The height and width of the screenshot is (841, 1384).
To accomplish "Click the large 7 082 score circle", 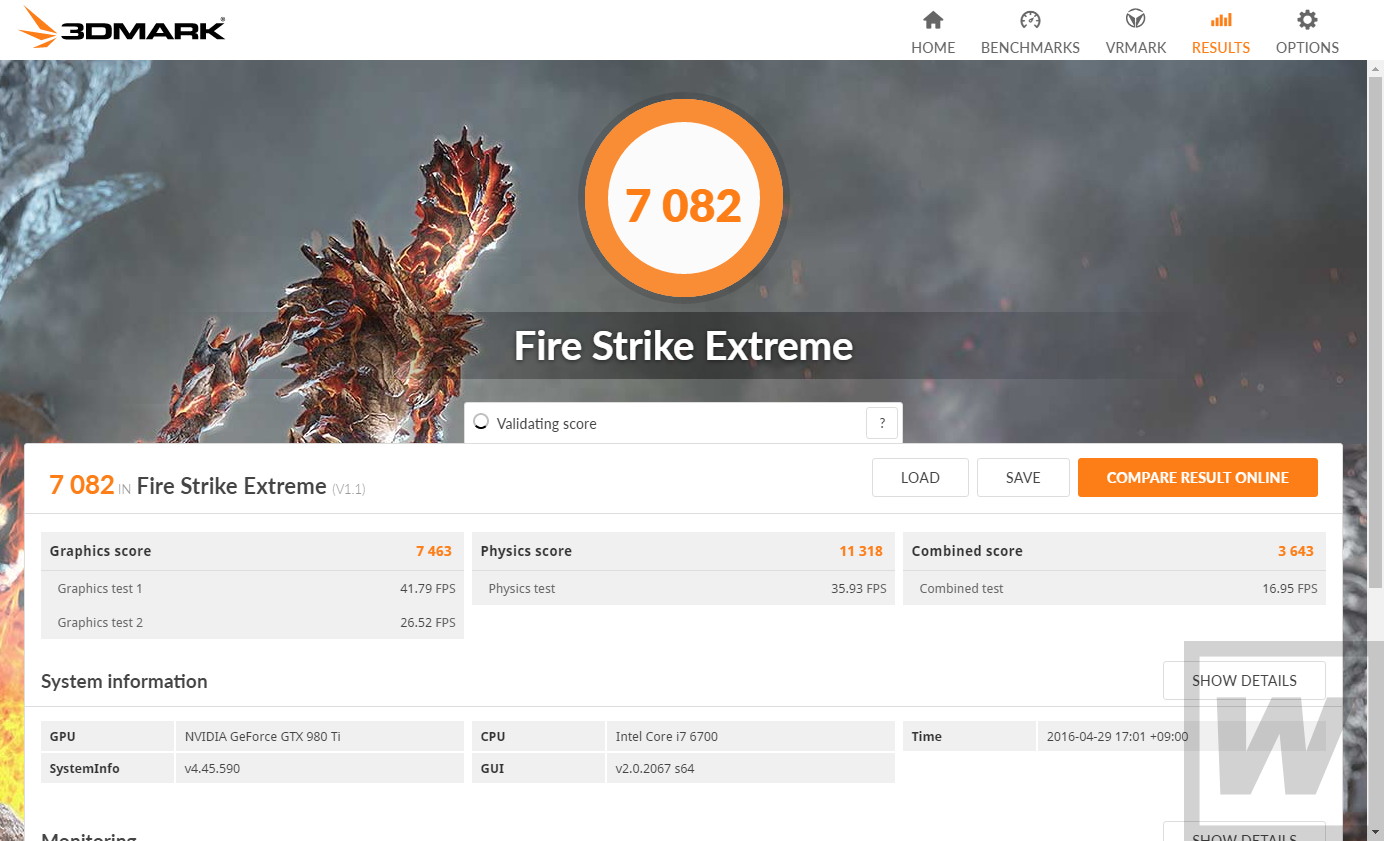I will pyautogui.click(x=684, y=196).
